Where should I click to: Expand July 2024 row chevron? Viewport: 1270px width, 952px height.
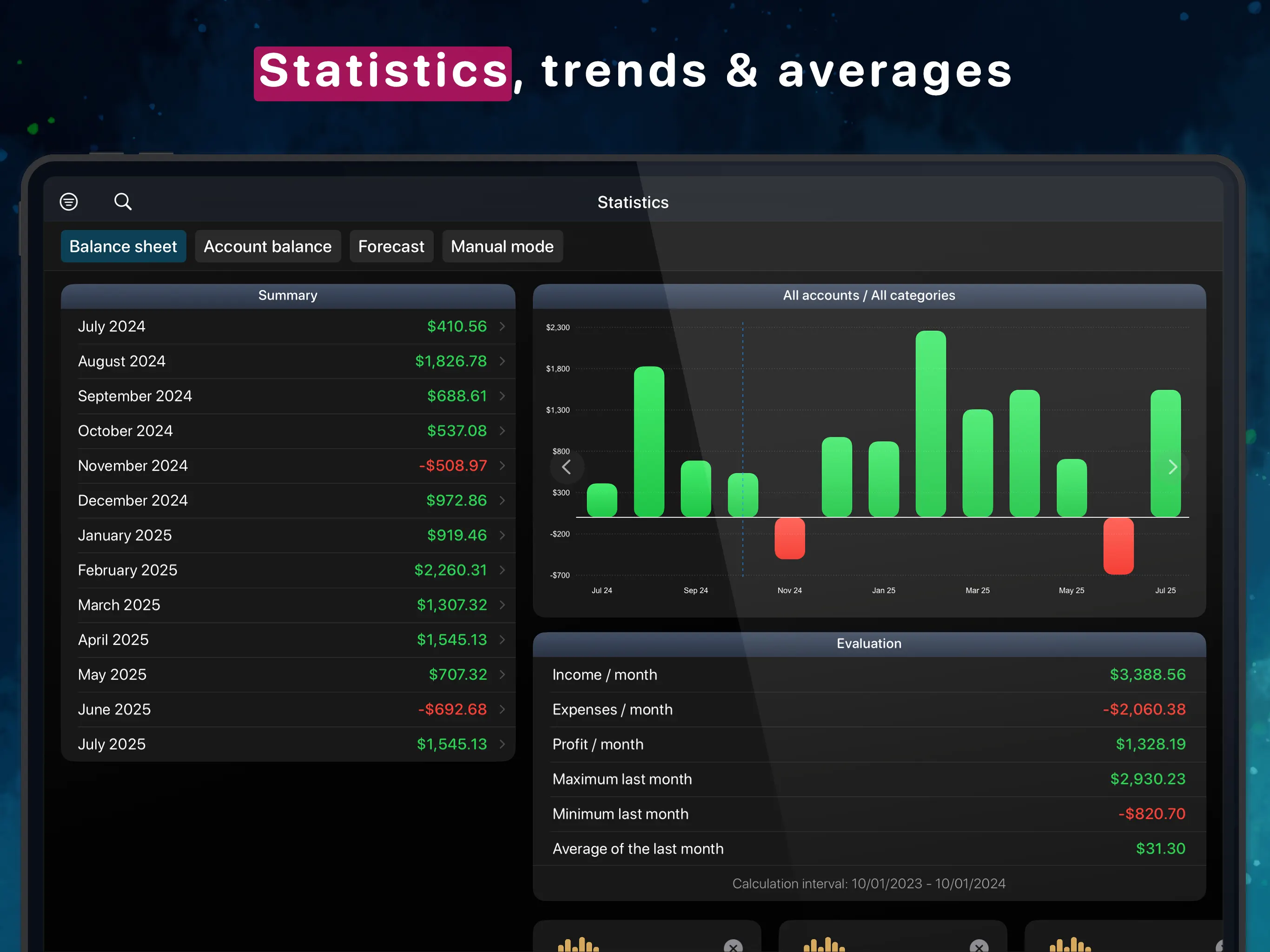click(x=503, y=326)
